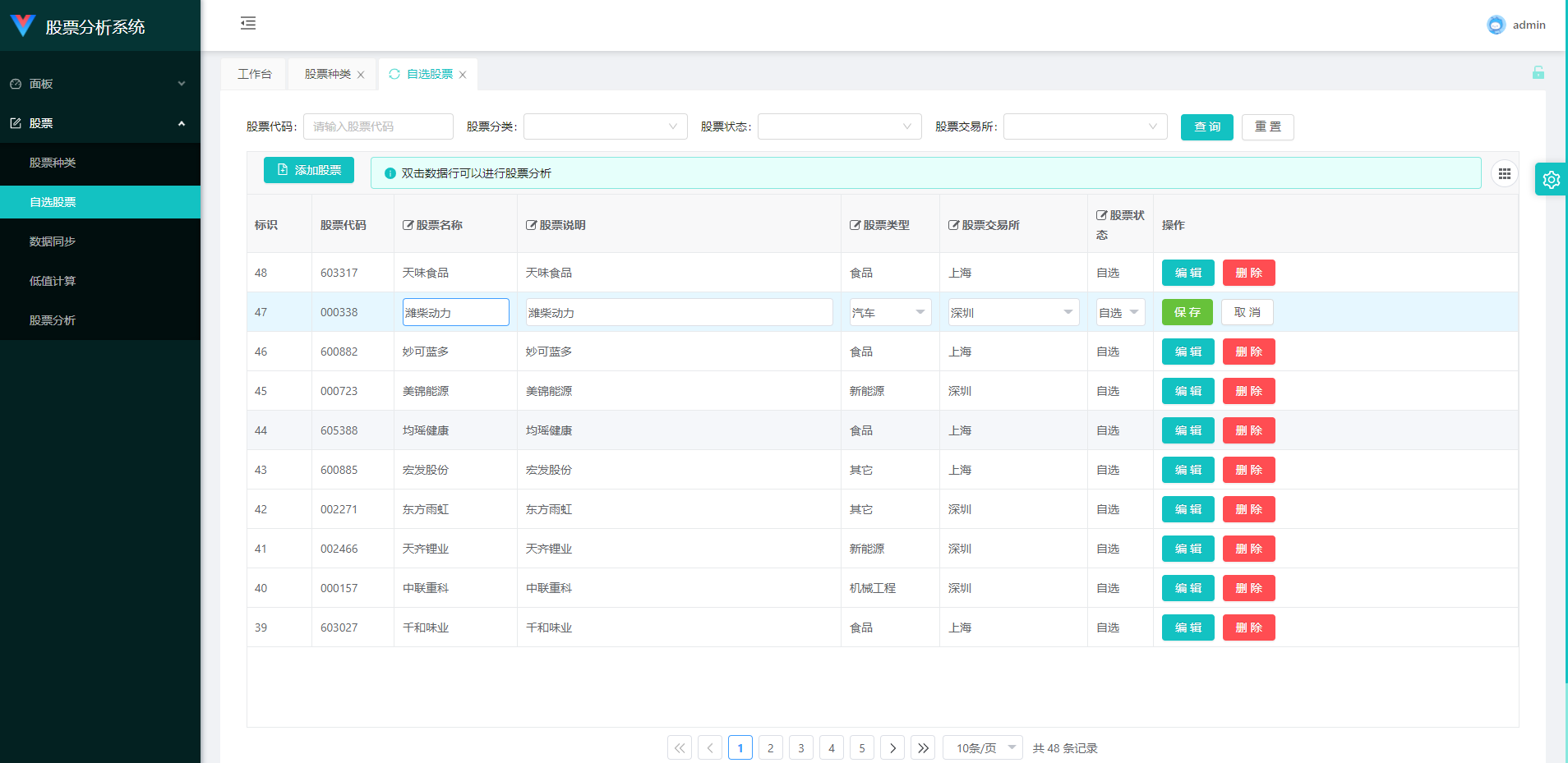Click the 添加股票 button
This screenshot has height=763, width=1568.
(x=309, y=170)
